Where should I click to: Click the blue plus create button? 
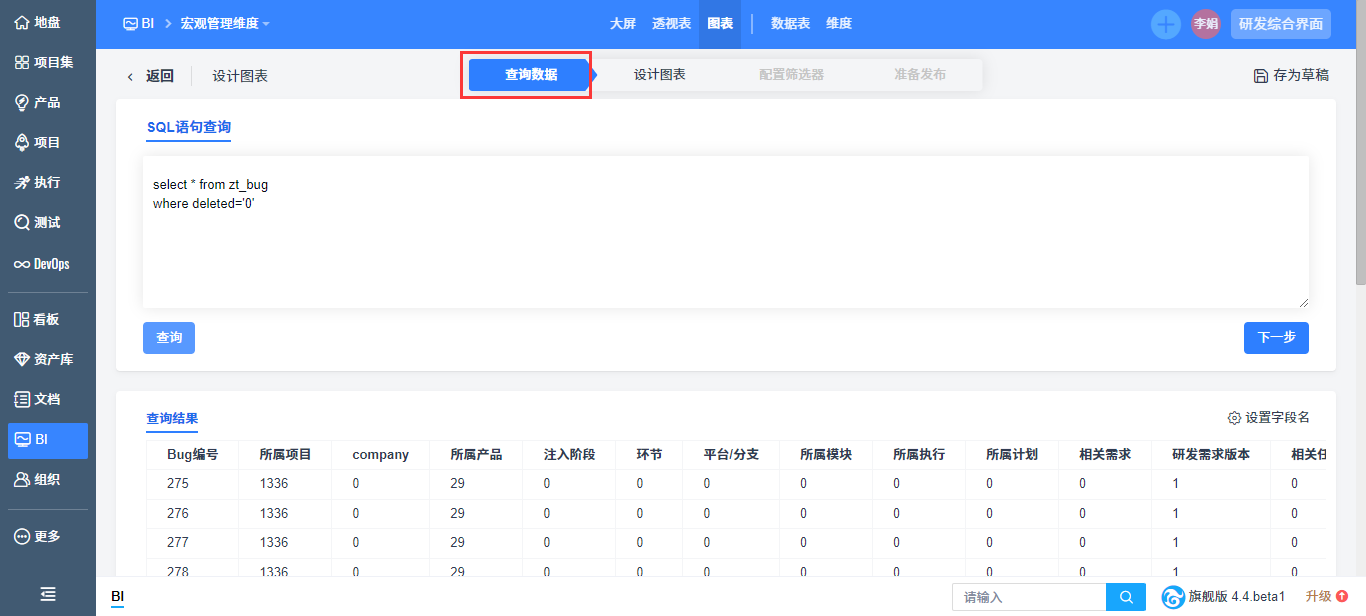point(1165,24)
